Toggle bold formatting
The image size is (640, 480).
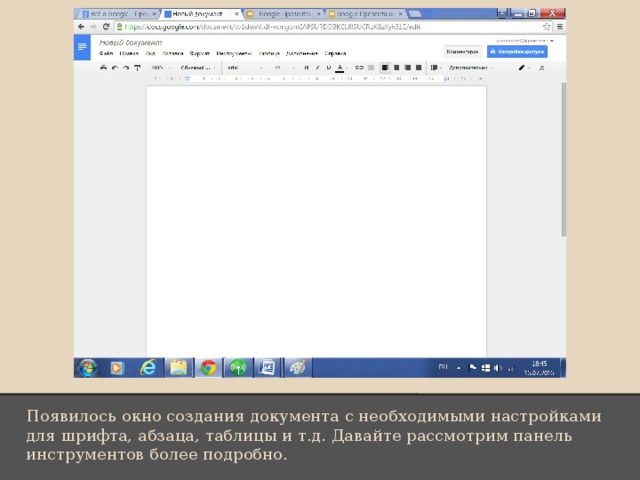coord(307,68)
